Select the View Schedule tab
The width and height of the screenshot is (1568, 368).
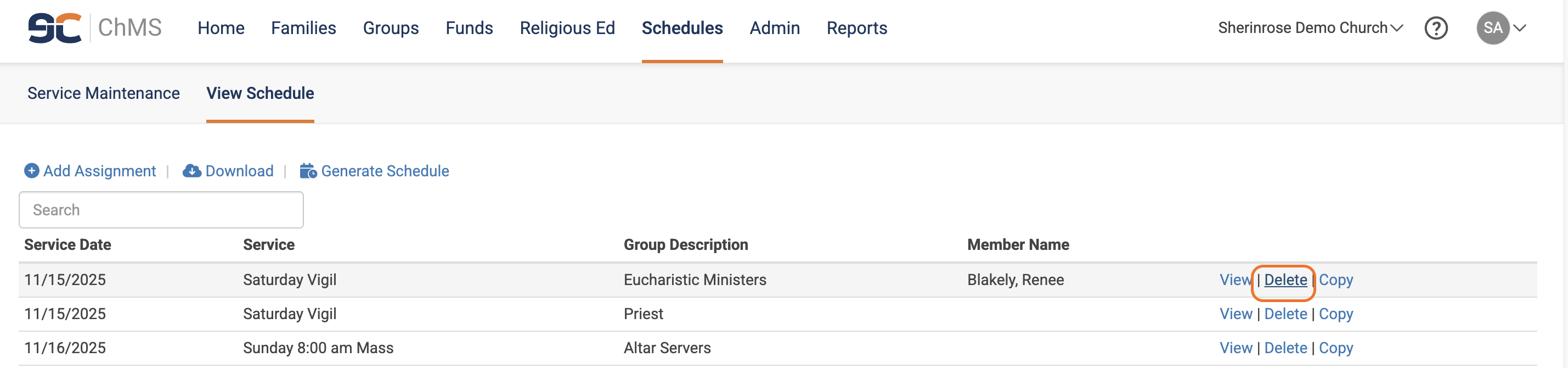pos(260,93)
